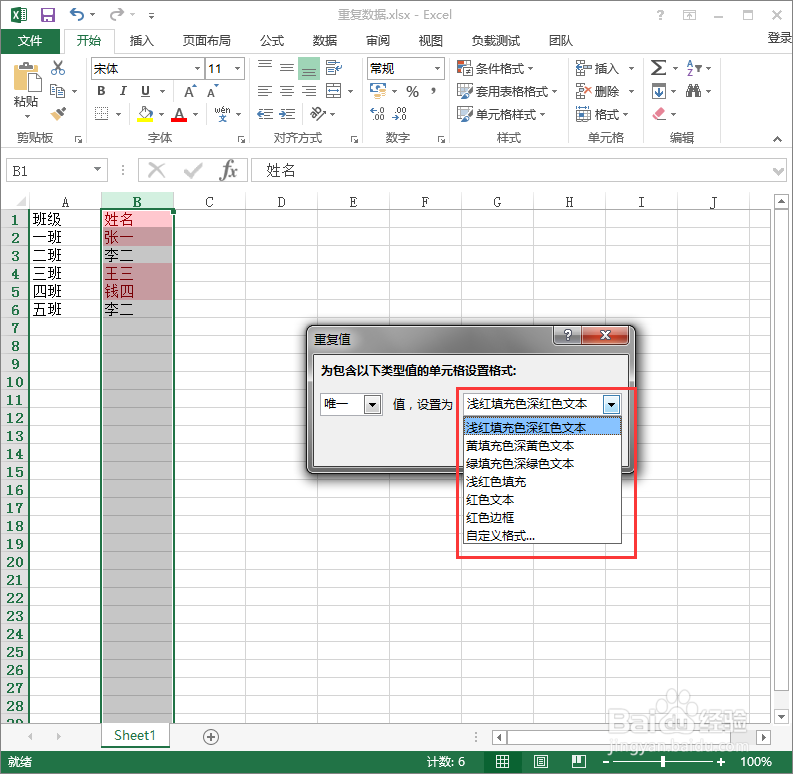
Task: Click the insert function fx button
Action: pyautogui.click(x=229, y=170)
